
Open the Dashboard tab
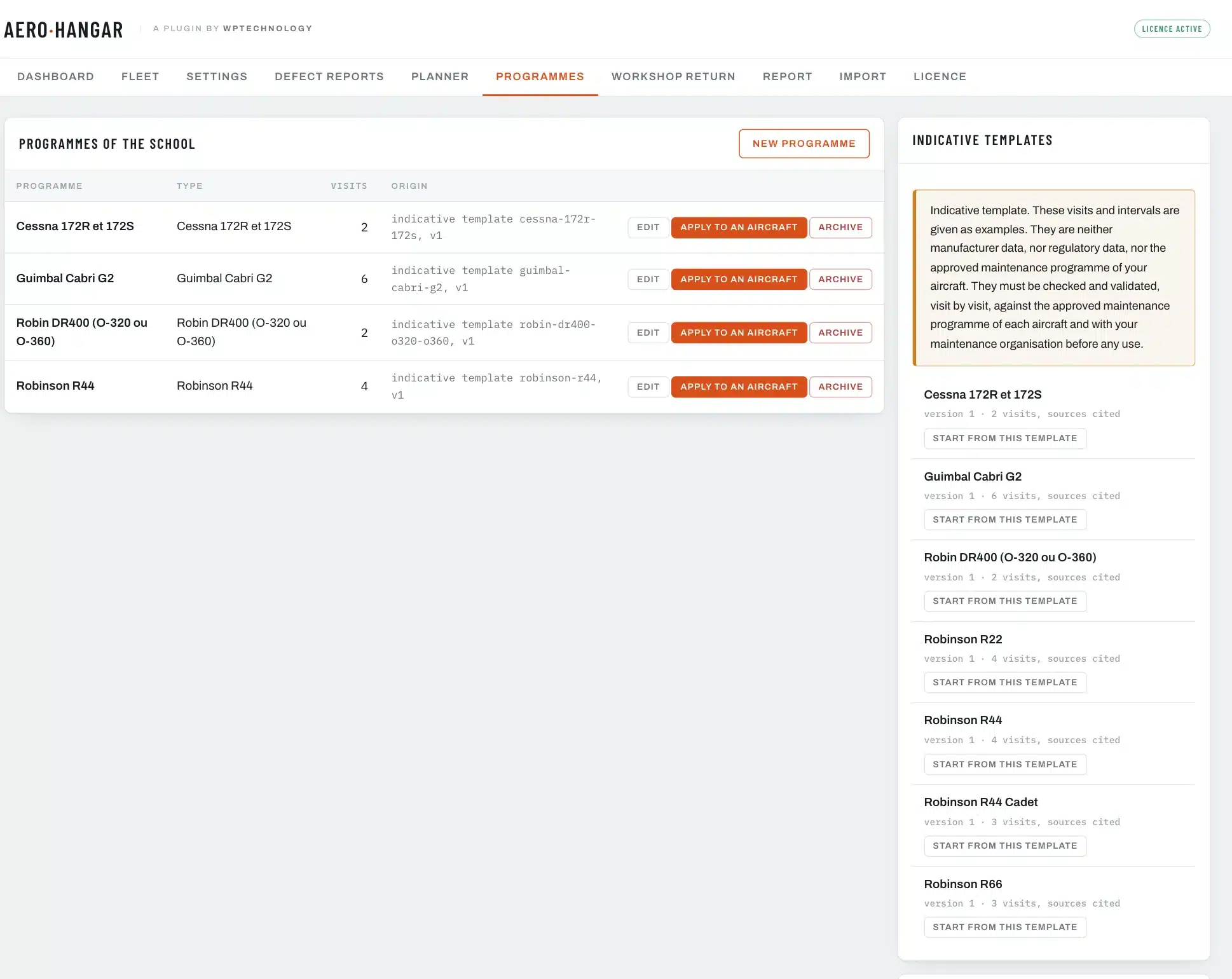(55, 76)
